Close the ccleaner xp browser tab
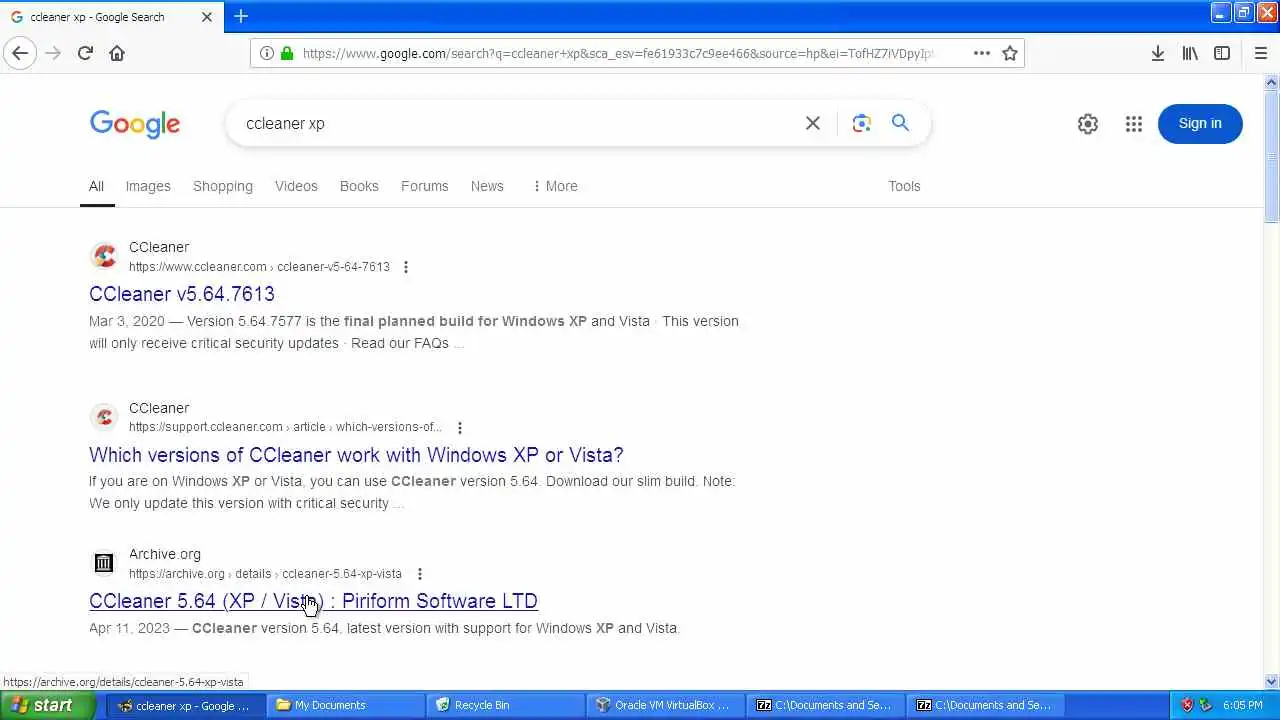 [x=207, y=17]
